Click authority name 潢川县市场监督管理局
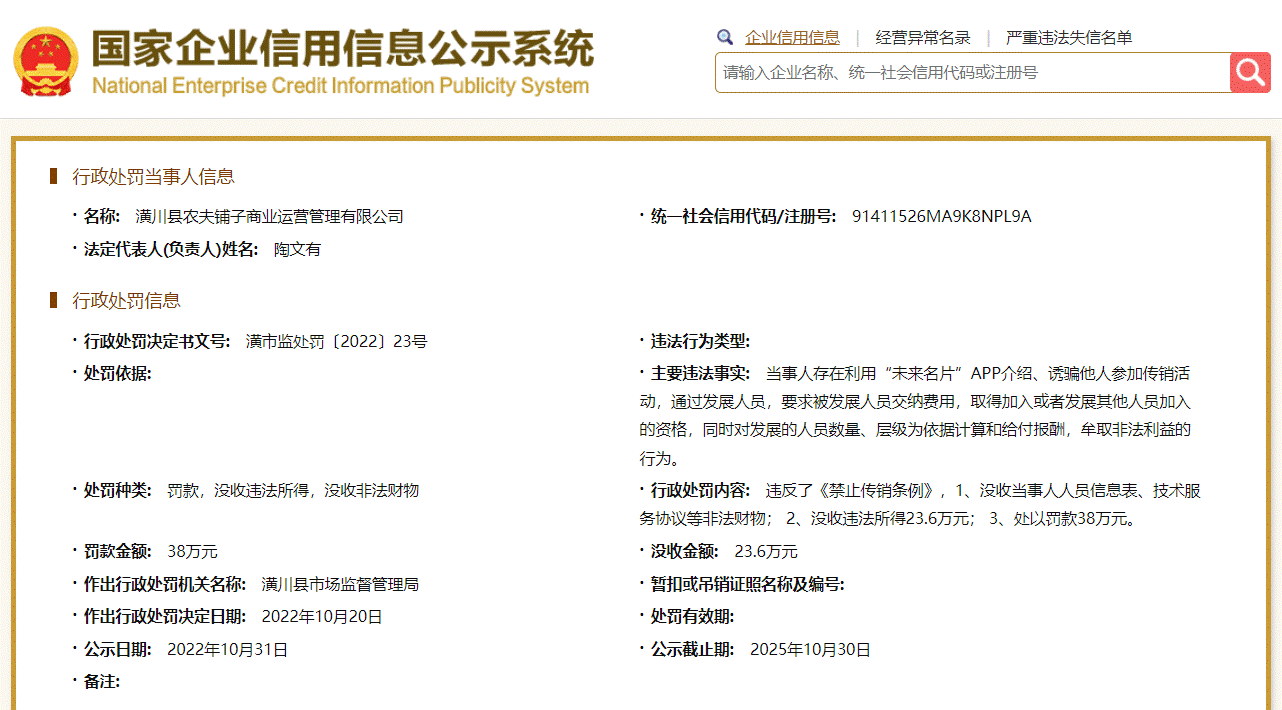Screen dimensions: 1282x710 tap(340, 585)
